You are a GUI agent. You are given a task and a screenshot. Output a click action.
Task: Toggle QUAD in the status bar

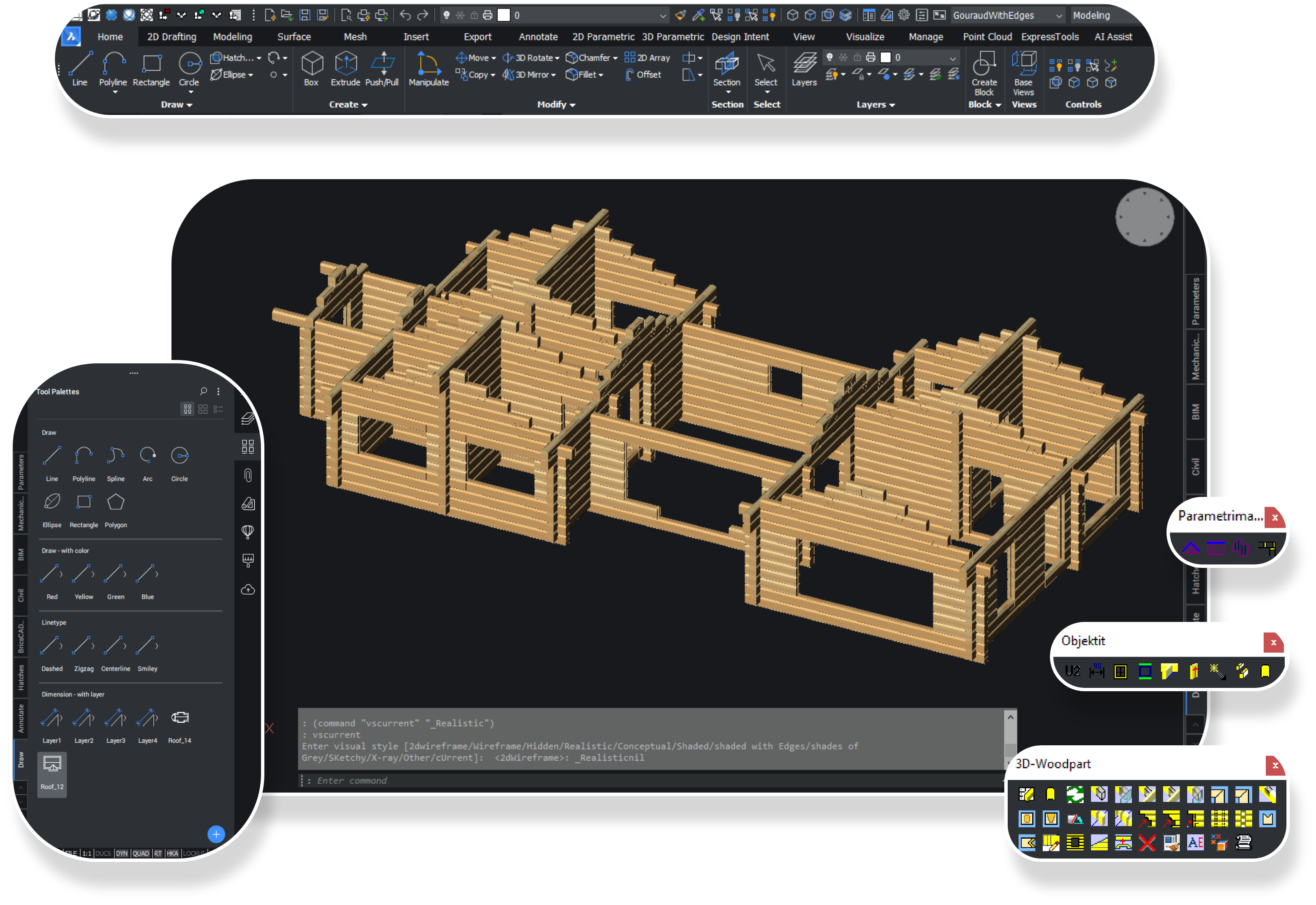click(141, 853)
